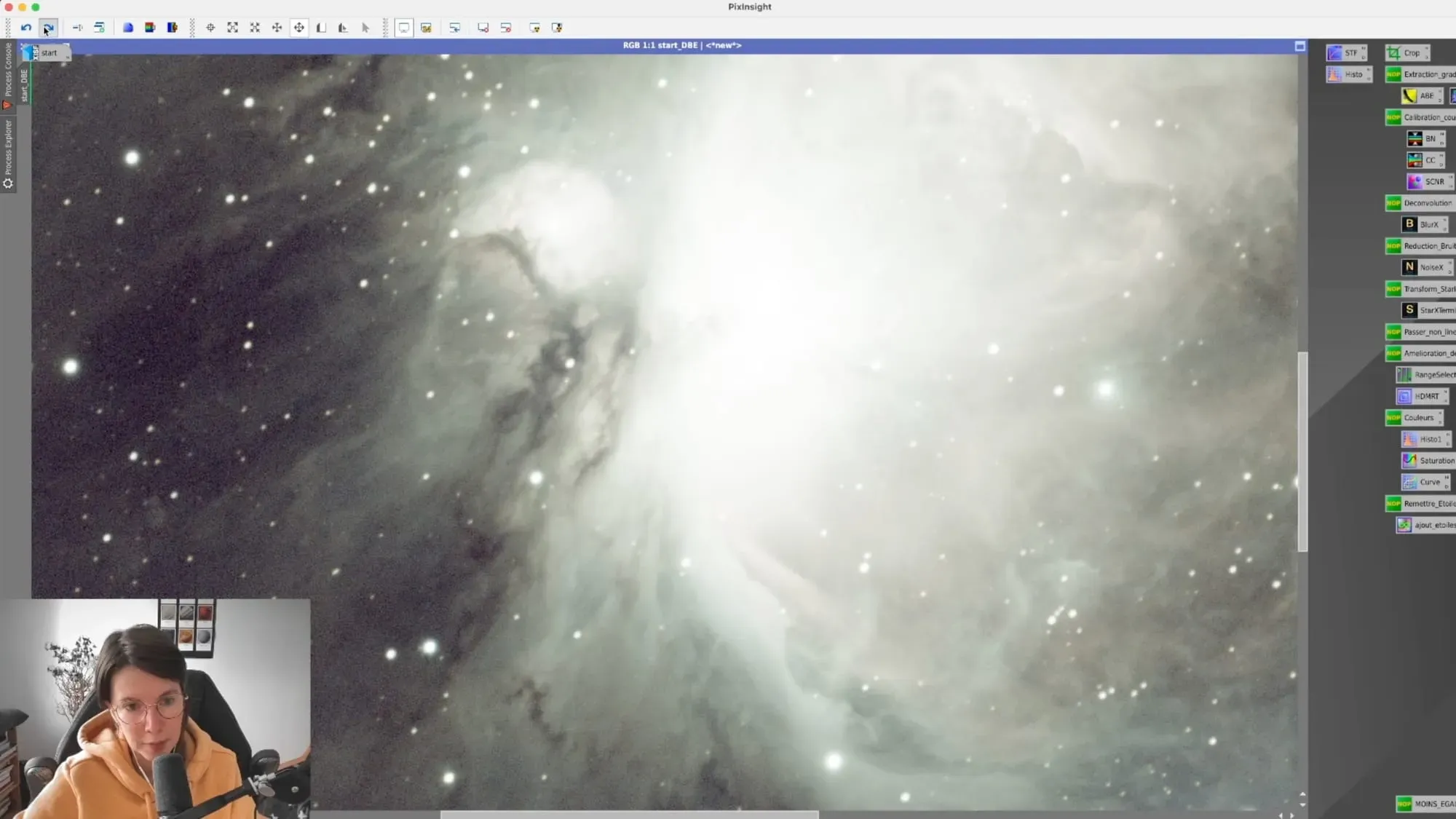Toggle the screen preview display button
The height and width of the screenshot is (819, 1456).
click(404, 28)
